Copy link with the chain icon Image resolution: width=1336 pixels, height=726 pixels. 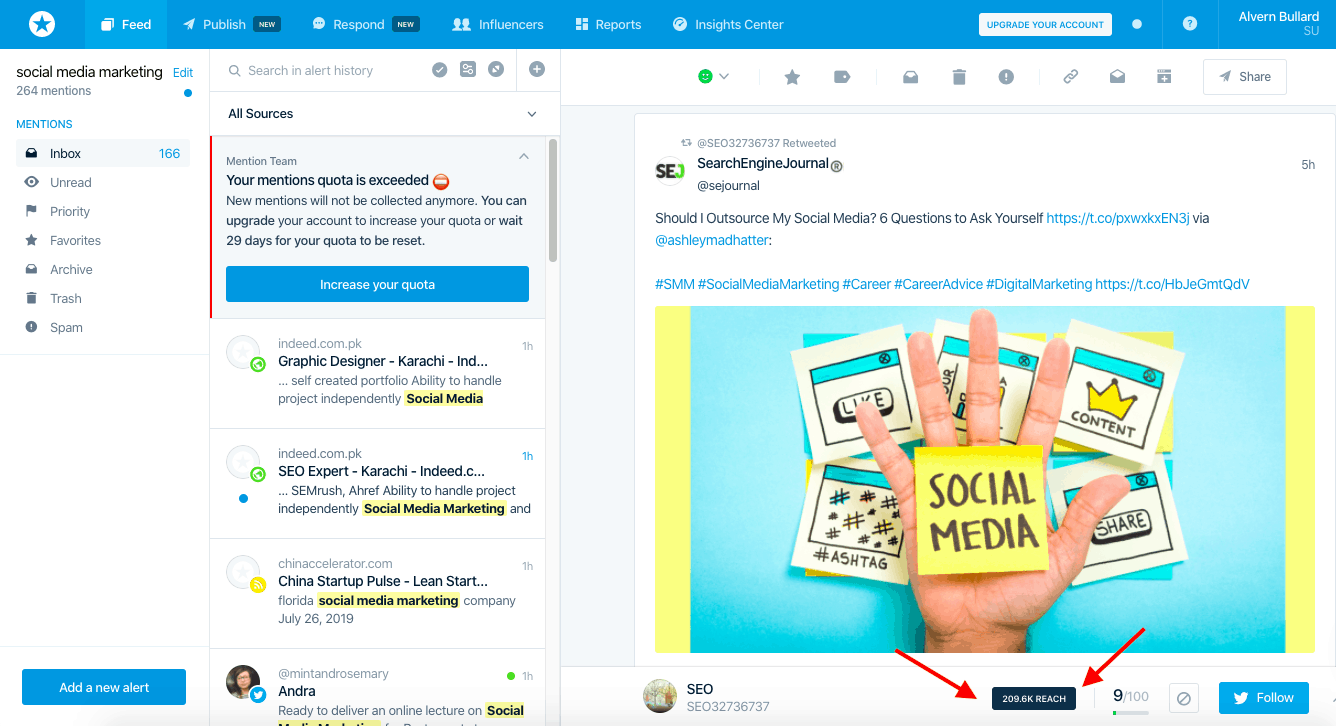(1070, 77)
